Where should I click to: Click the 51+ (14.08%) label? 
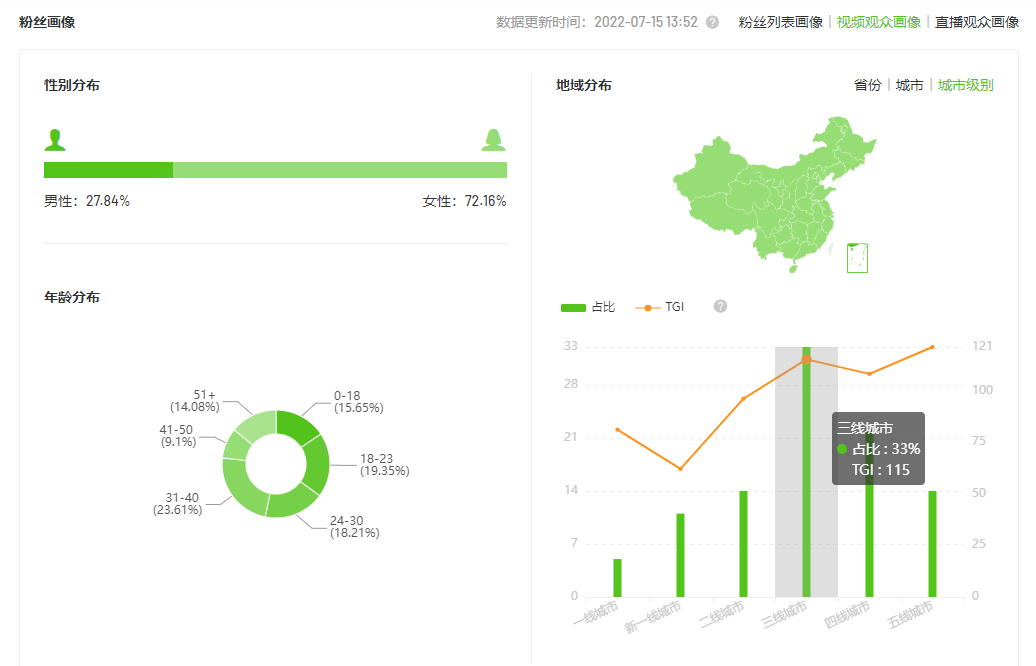(195, 400)
